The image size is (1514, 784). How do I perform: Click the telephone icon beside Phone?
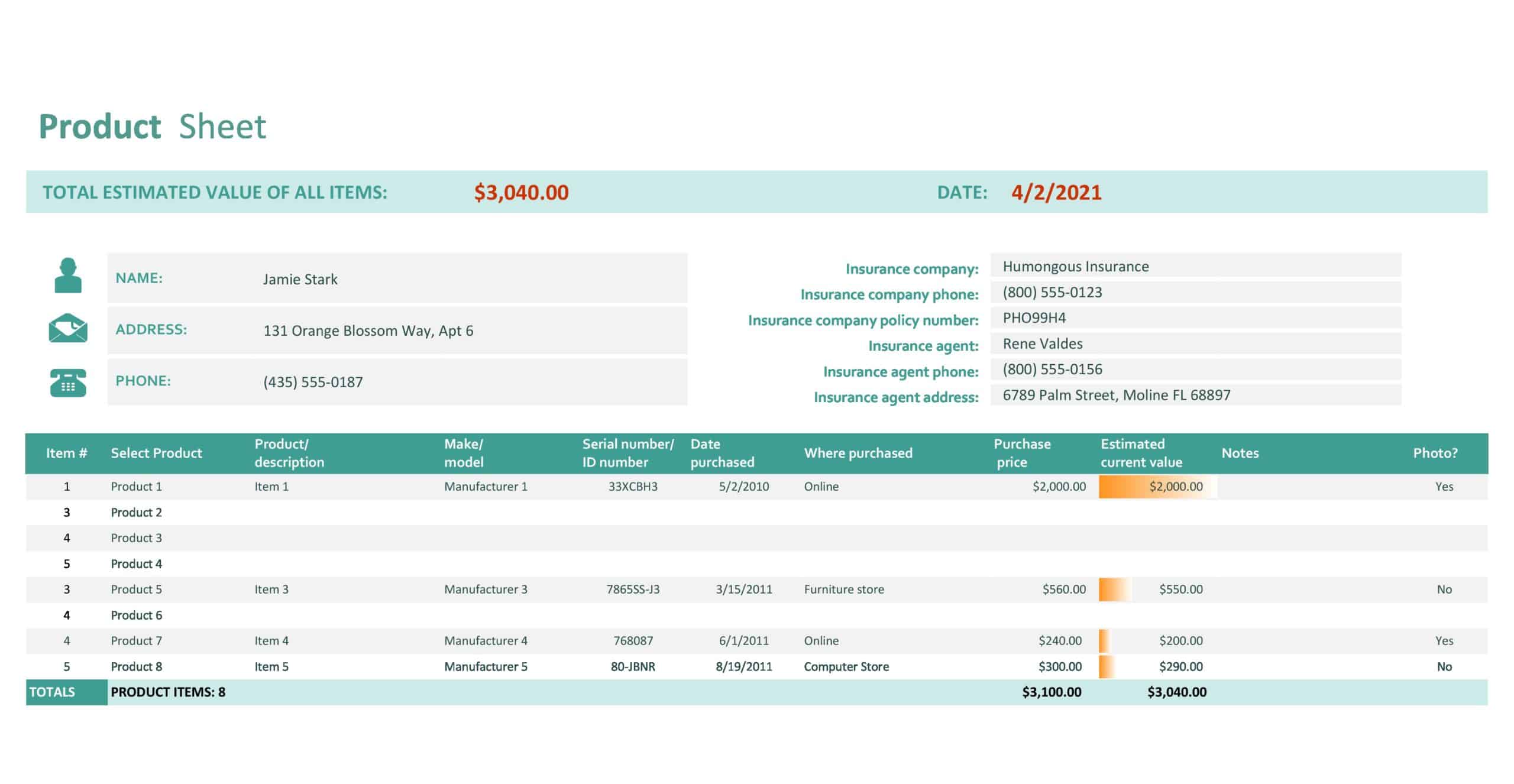point(68,383)
